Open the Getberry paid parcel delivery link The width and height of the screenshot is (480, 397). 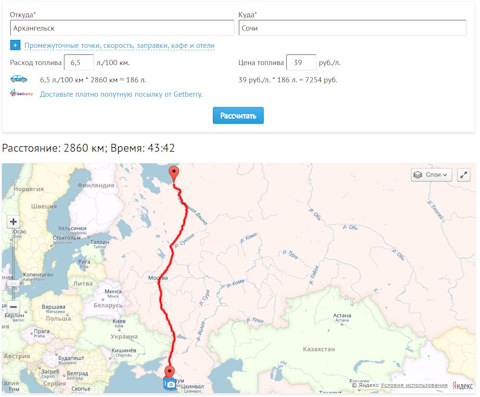pyautogui.click(x=121, y=94)
